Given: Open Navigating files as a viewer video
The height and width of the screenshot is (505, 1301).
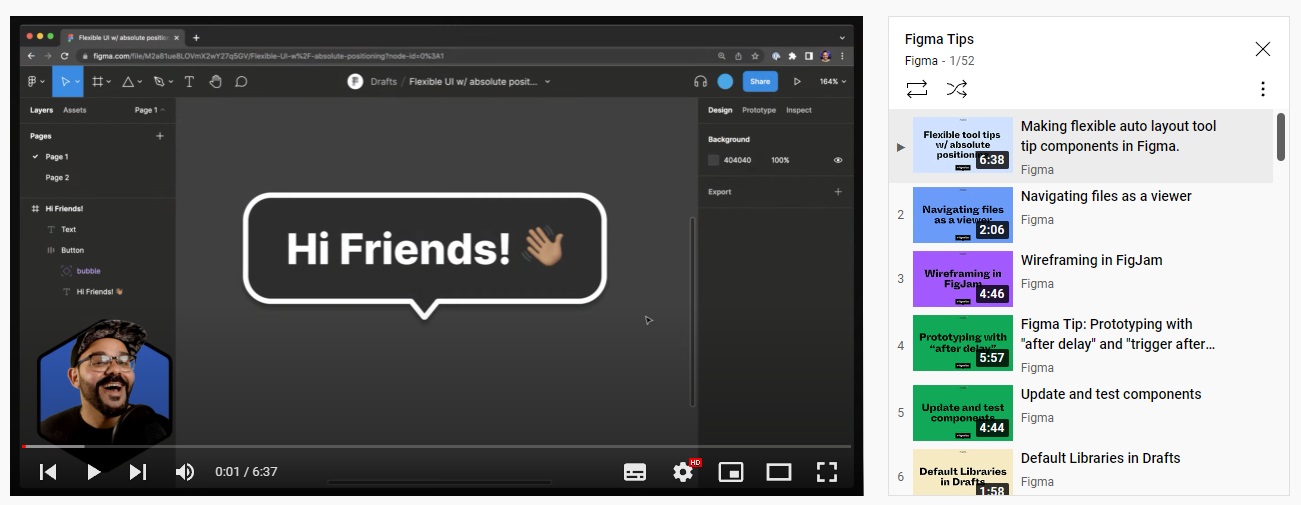Looking at the screenshot, I should (x=1106, y=197).
